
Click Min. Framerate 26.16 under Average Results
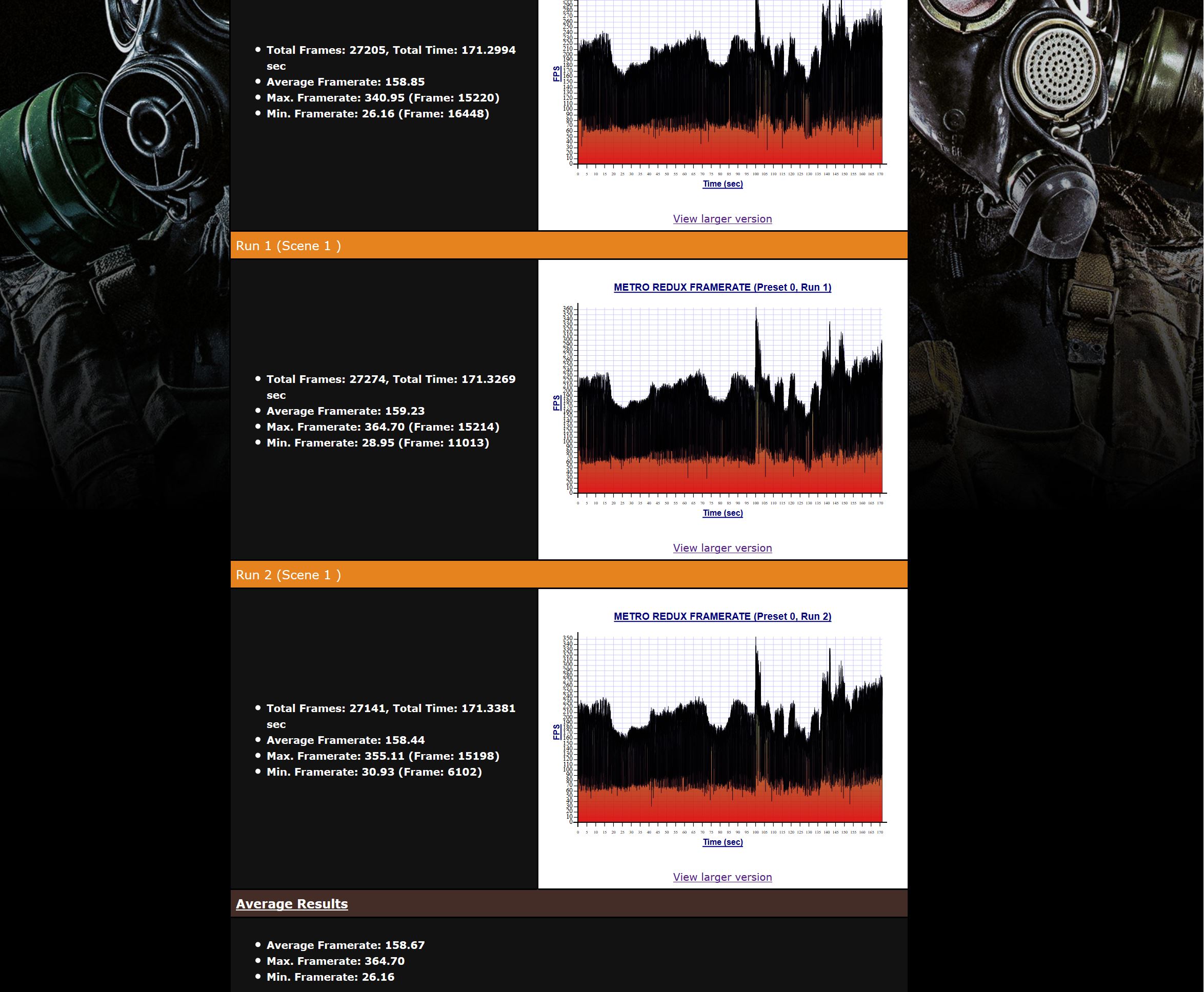pyautogui.click(x=330, y=977)
